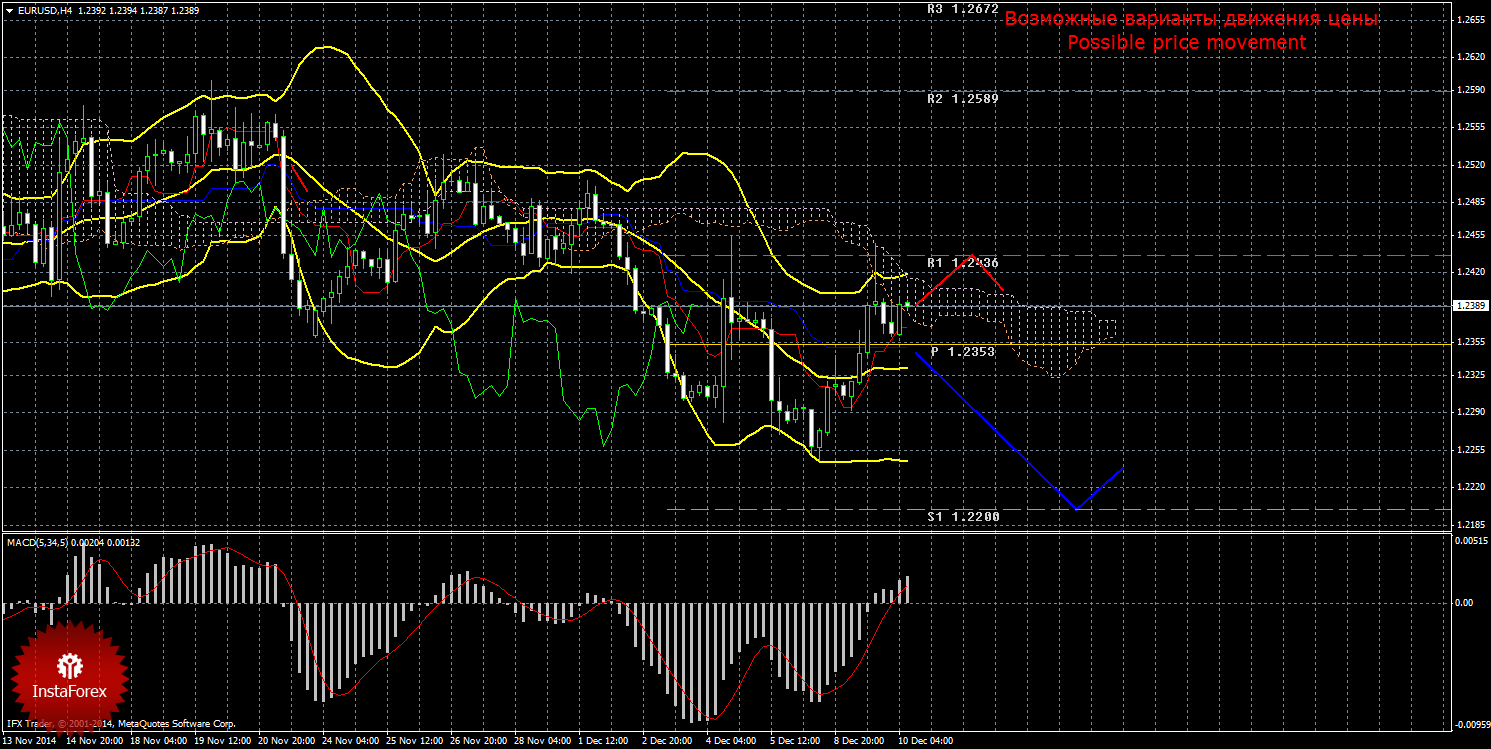Click the 13 Nov 2014 date on time axis
Viewport: 1491px width, 749px height.
[x=29, y=742]
